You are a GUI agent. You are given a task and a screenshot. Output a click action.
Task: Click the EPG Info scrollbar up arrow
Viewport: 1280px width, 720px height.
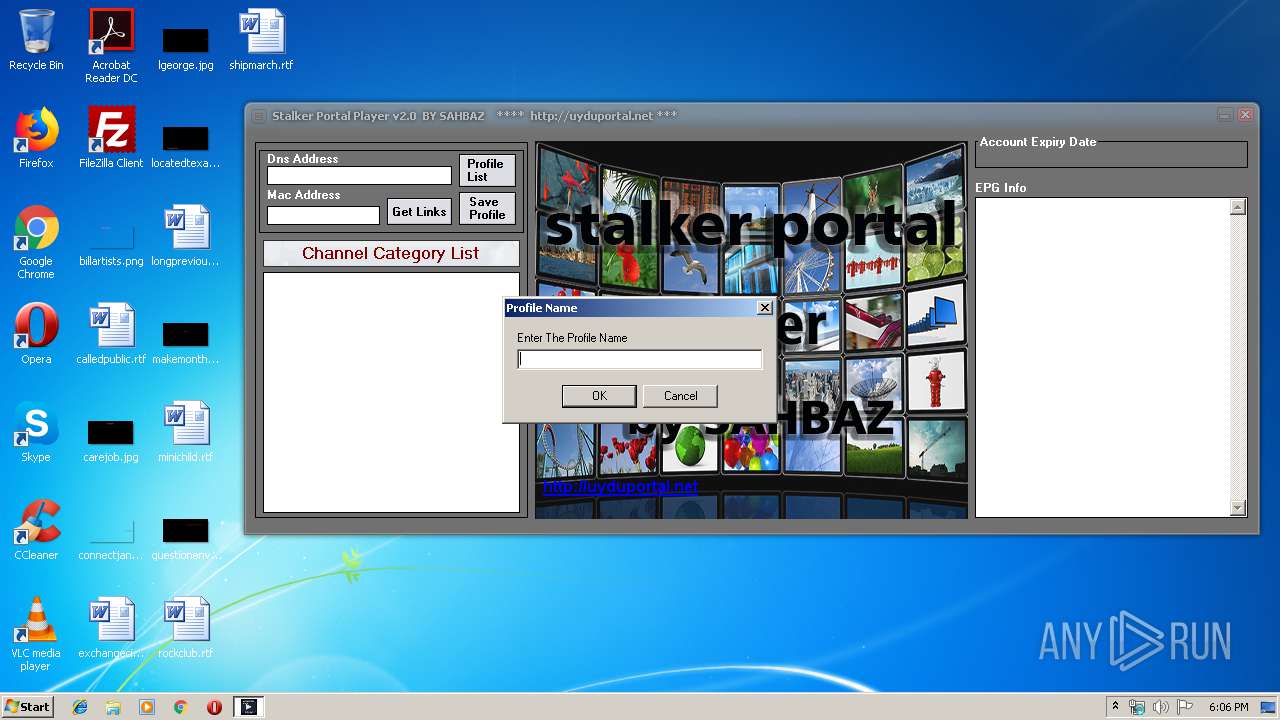[x=1238, y=207]
